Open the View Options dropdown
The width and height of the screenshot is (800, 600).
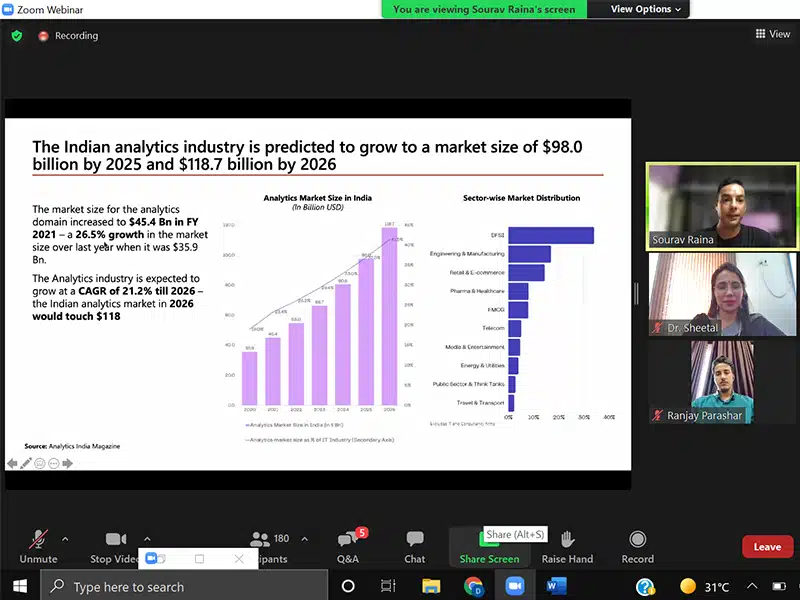(646, 9)
